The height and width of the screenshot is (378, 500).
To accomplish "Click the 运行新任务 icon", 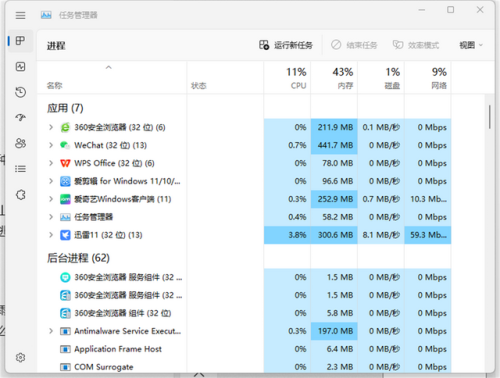I will 264,45.
